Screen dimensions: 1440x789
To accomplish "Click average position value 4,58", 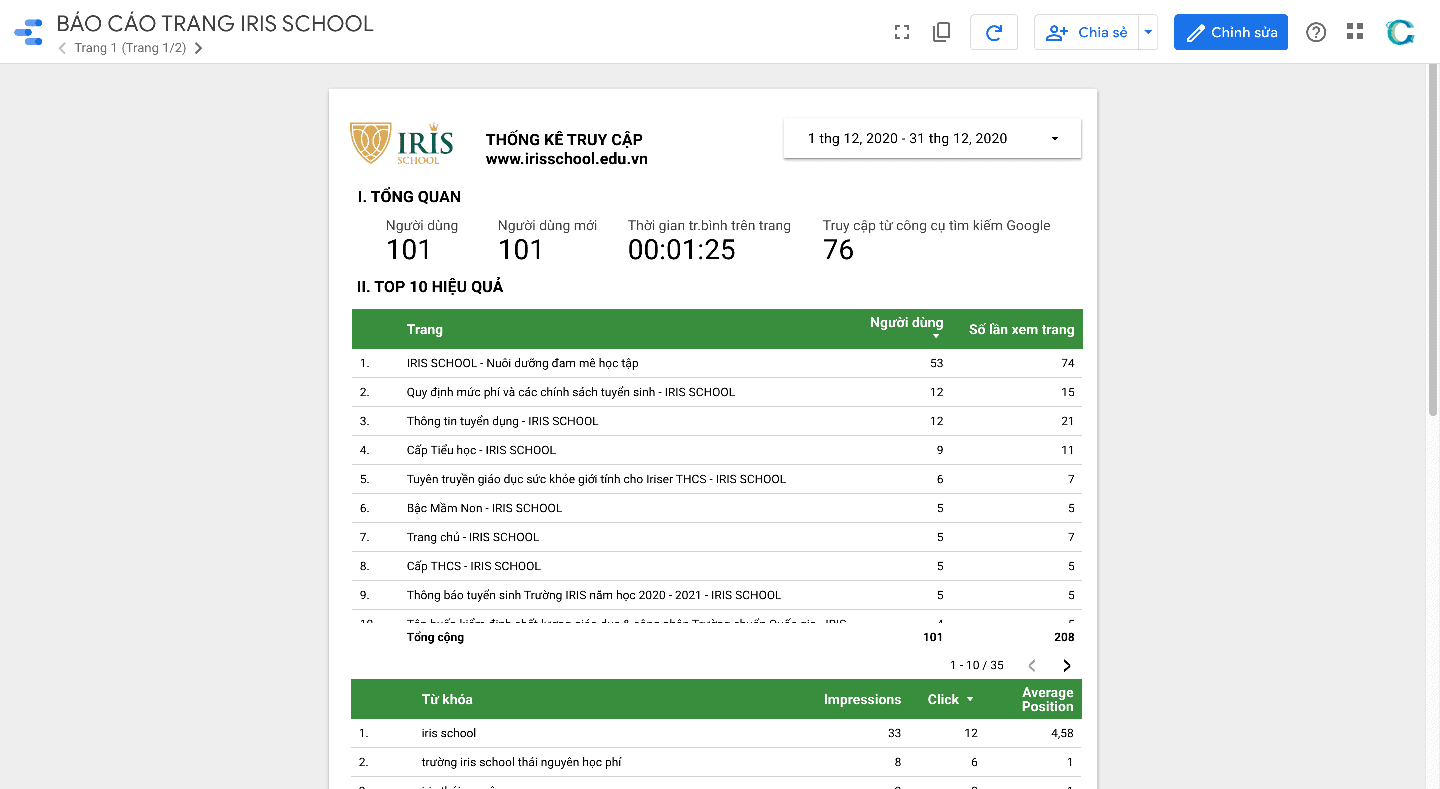I will click(1060, 733).
